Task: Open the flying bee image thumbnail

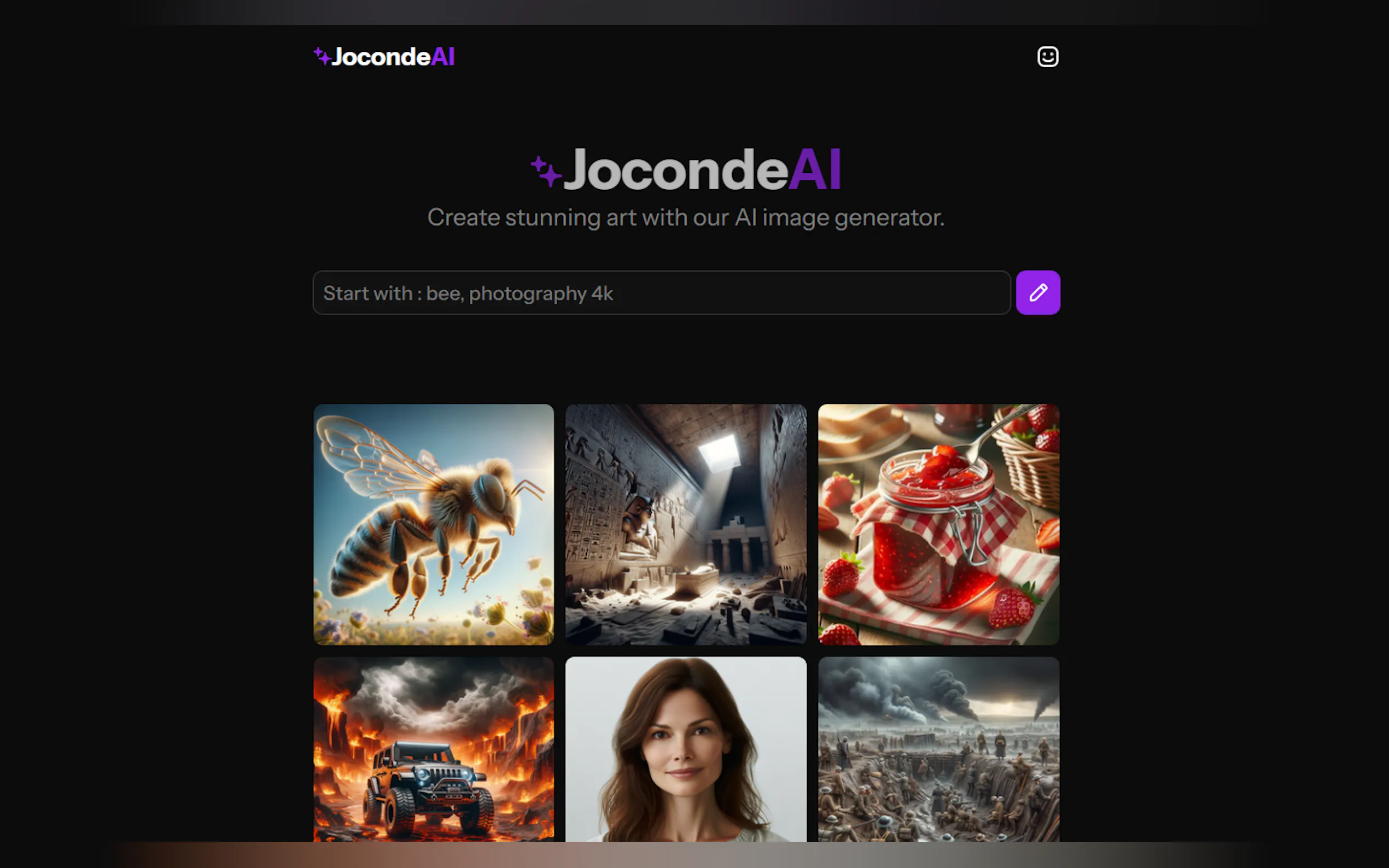Action: pos(434,524)
